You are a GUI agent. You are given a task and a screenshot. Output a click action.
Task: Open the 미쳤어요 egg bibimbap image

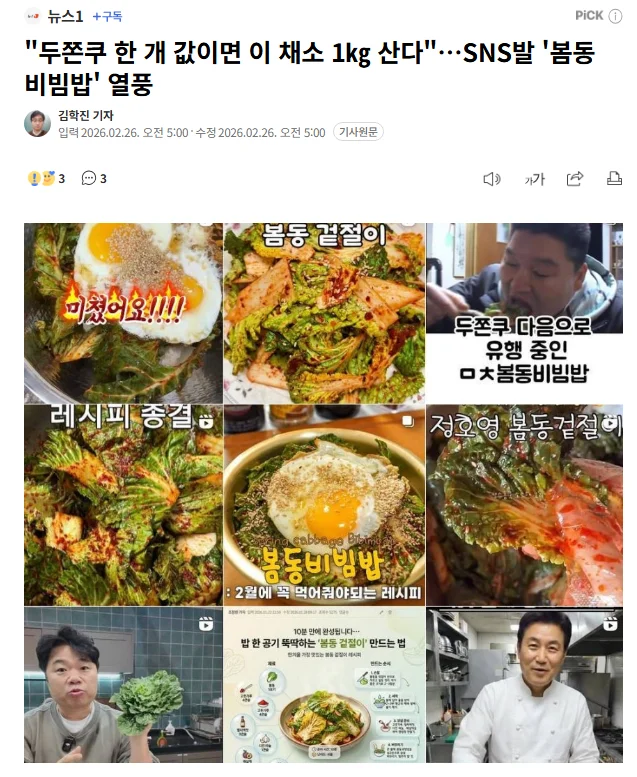(x=123, y=313)
